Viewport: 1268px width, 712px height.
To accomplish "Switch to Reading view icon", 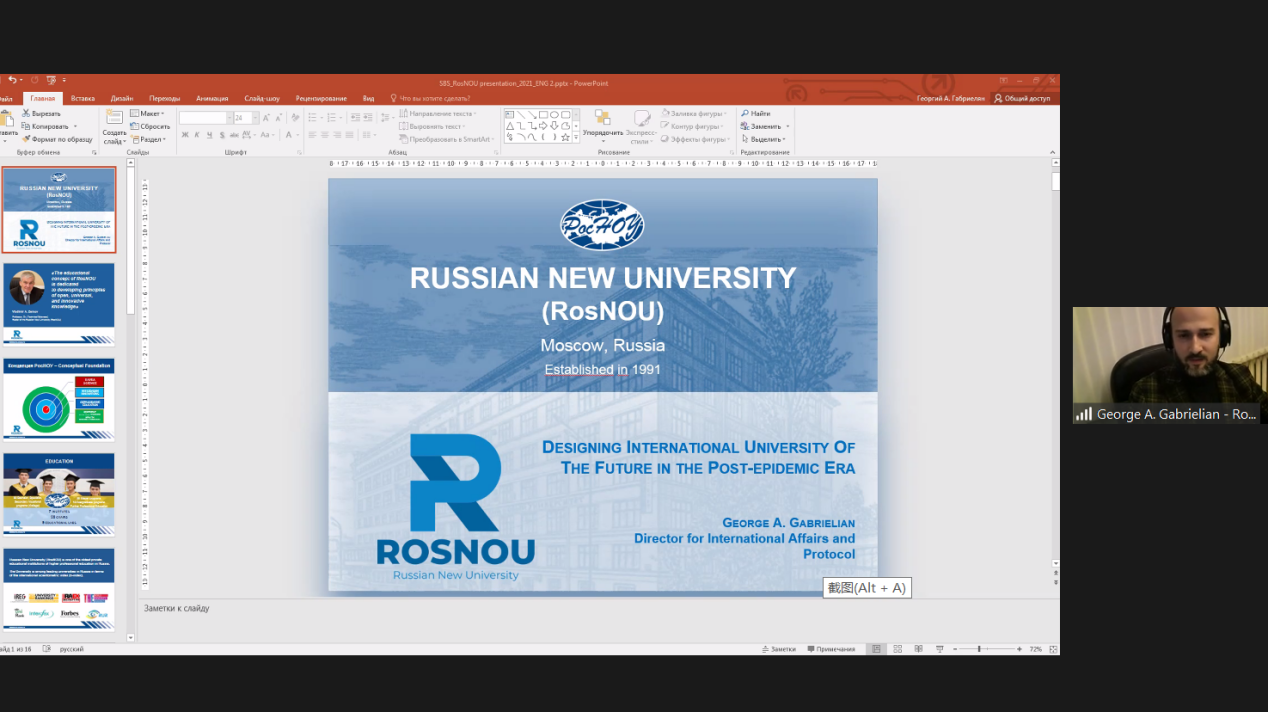I will click(x=918, y=649).
